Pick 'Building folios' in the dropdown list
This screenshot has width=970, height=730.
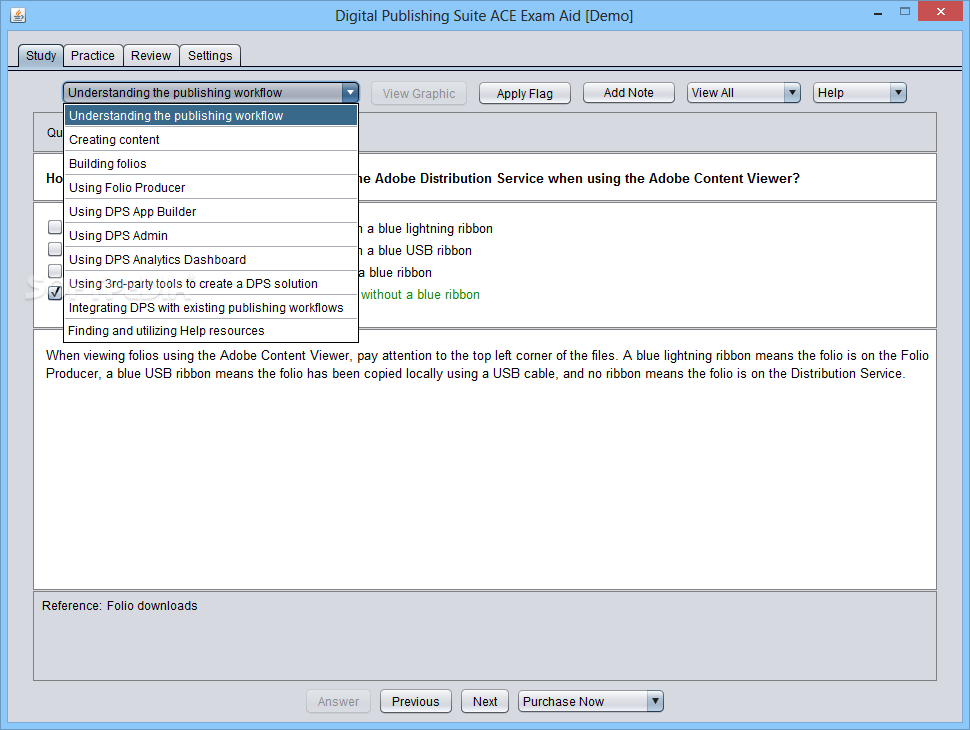point(211,164)
